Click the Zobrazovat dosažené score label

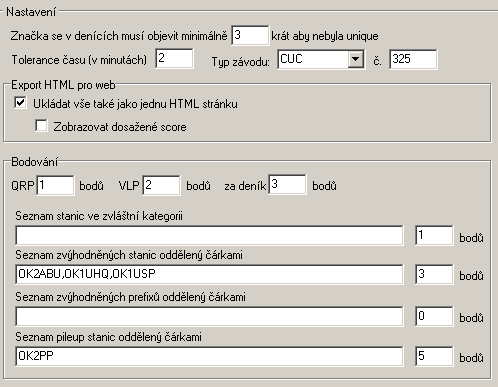click(120, 127)
